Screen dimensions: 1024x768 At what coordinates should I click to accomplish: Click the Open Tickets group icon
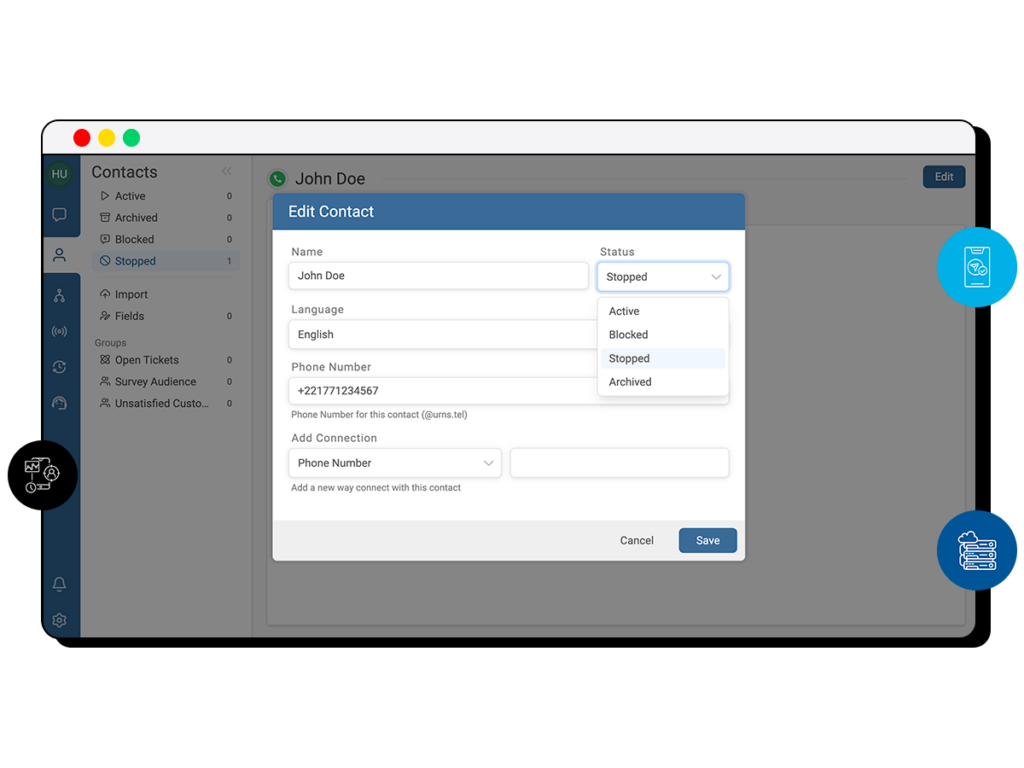104,359
